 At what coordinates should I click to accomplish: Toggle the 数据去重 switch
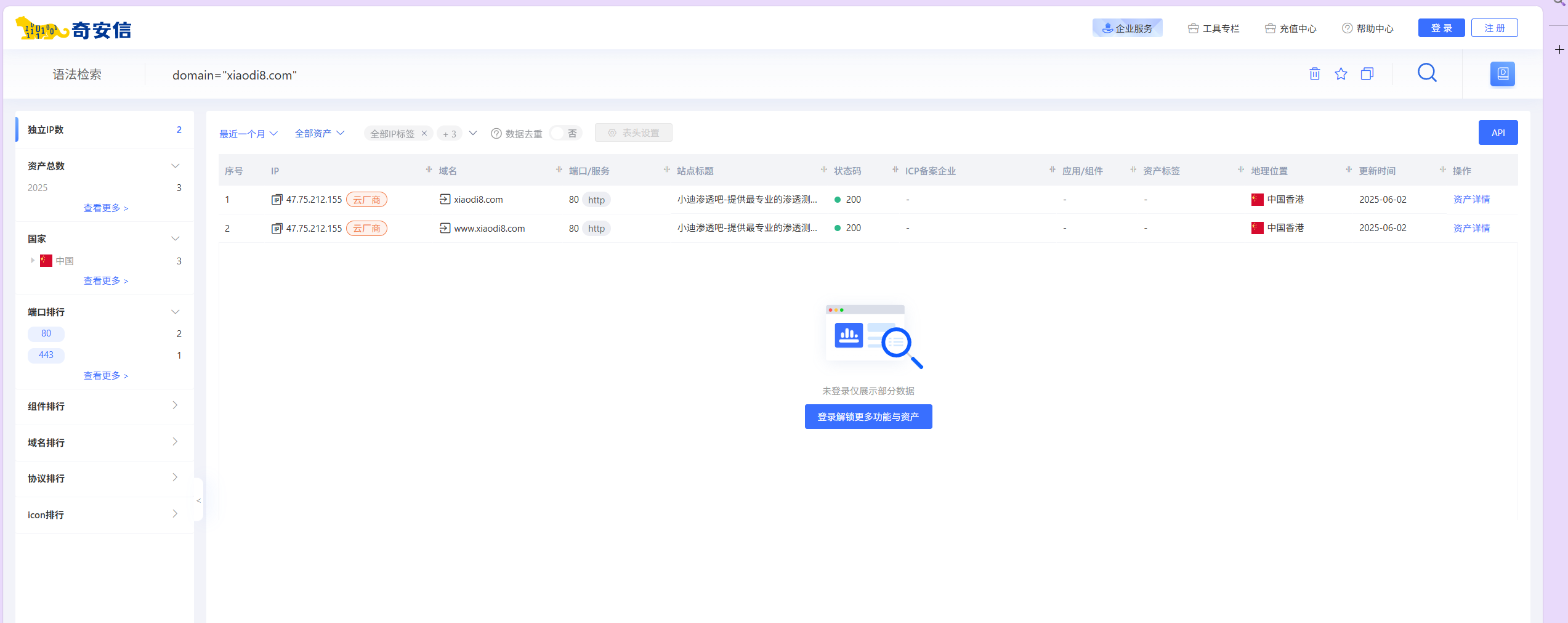pos(565,133)
